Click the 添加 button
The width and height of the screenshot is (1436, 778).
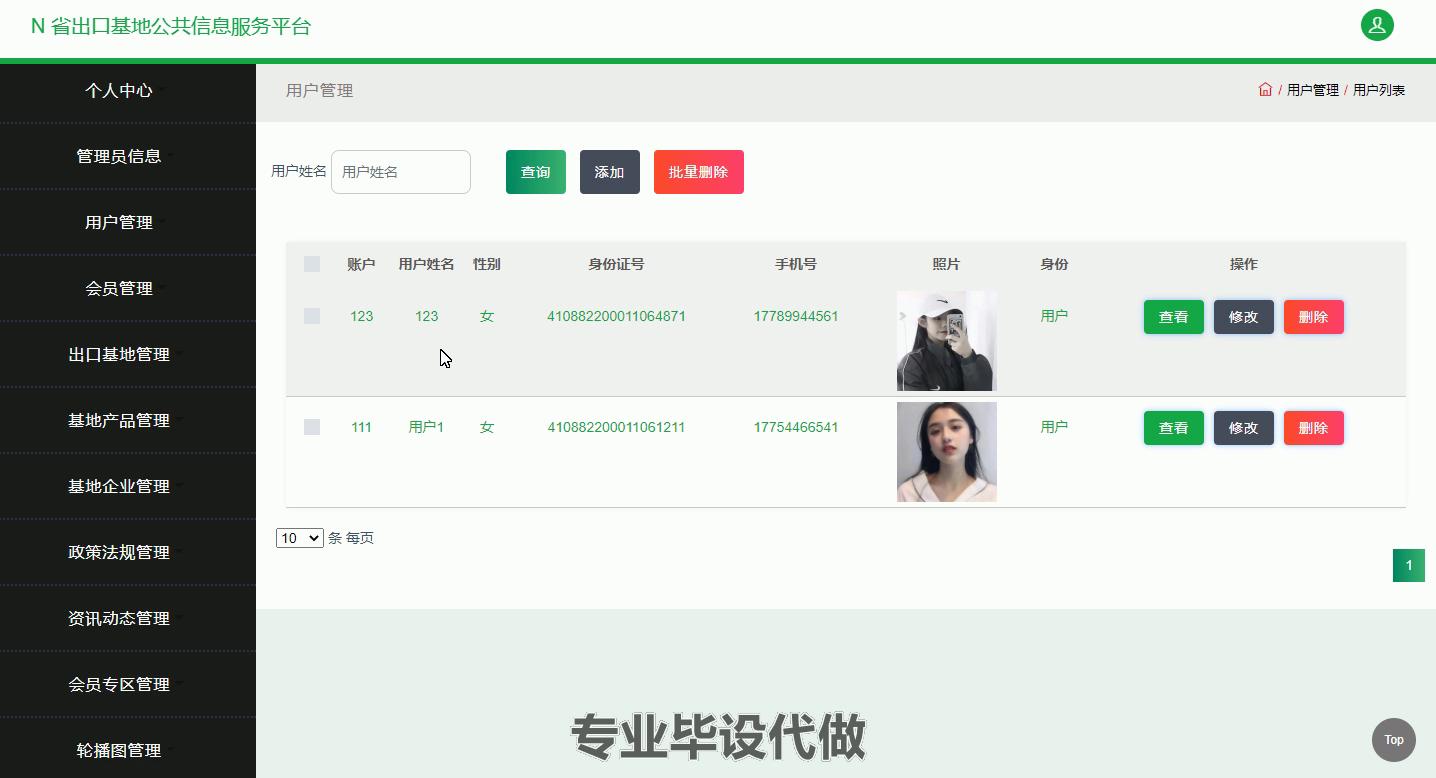coord(610,172)
